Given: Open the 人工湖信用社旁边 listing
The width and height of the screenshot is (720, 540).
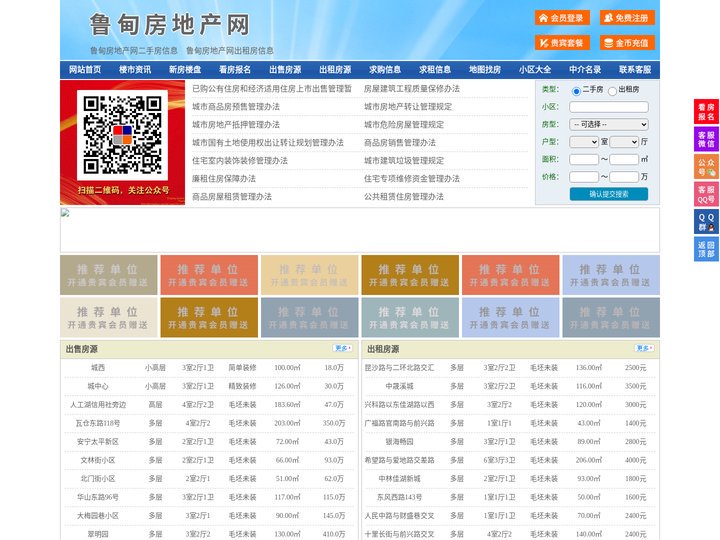Looking at the screenshot, I should pos(98,405).
